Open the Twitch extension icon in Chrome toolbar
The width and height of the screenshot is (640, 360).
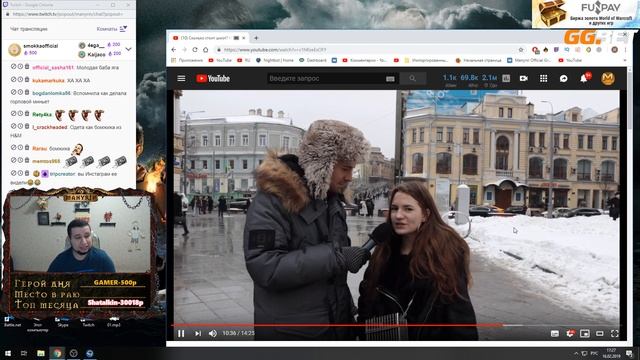tap(556, 49)
